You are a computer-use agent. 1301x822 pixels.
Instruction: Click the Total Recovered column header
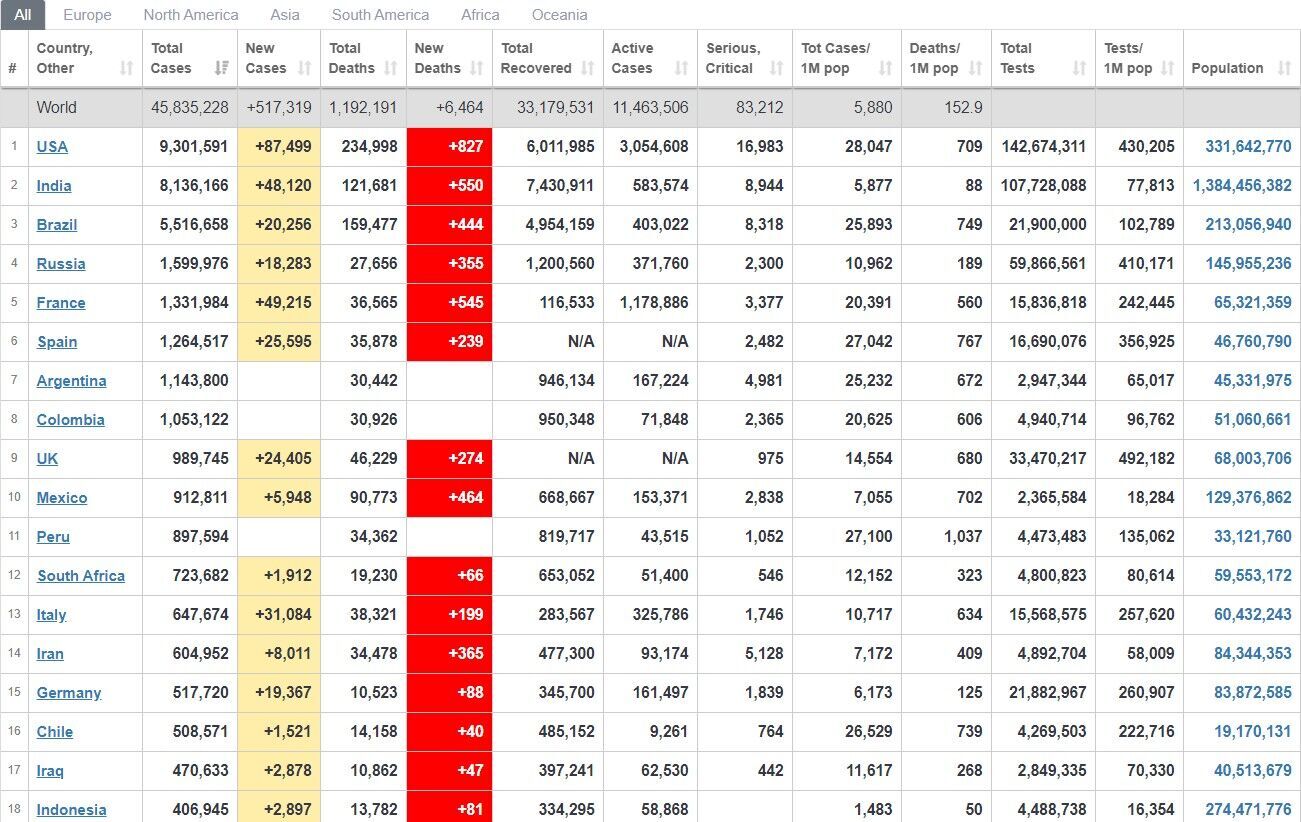(x=547, y=58)
